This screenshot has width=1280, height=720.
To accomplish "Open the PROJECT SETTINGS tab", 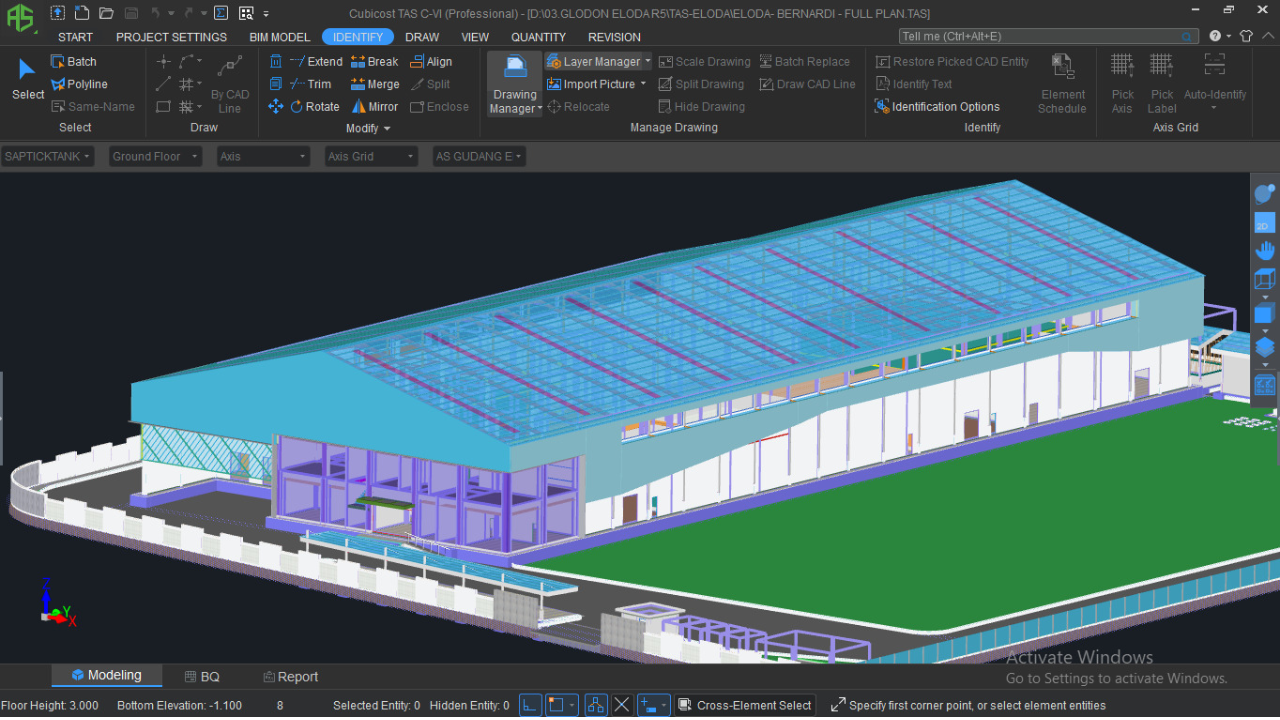I will 171,37.
